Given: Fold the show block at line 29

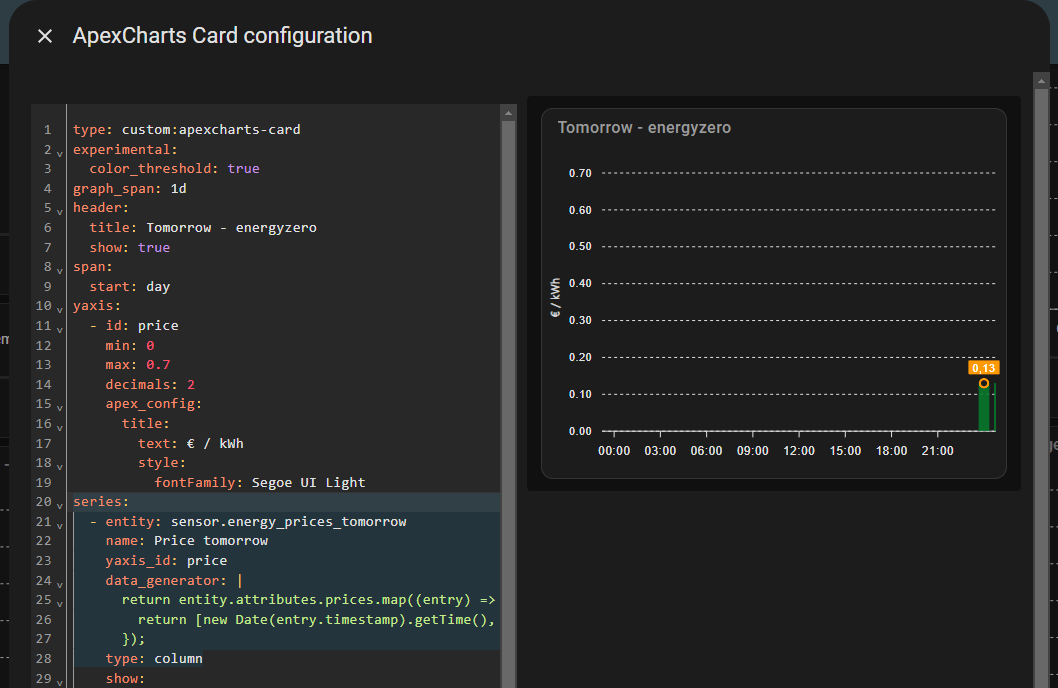Looking at the screenshot, I should [59, 683].
